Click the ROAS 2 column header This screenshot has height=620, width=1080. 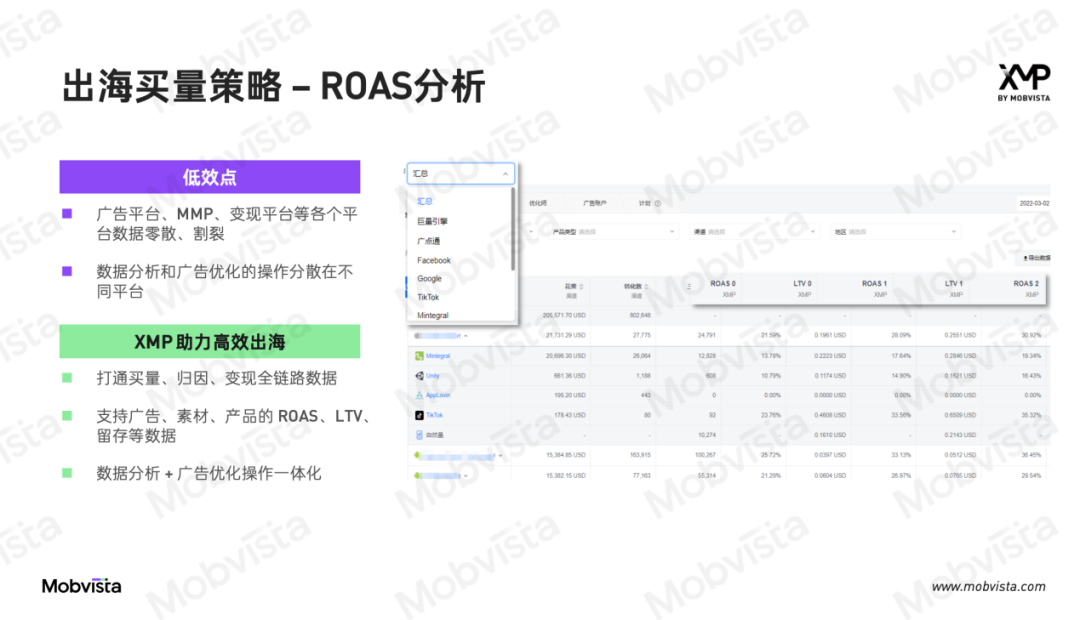pyautogui.click(x=1026, y=284)
